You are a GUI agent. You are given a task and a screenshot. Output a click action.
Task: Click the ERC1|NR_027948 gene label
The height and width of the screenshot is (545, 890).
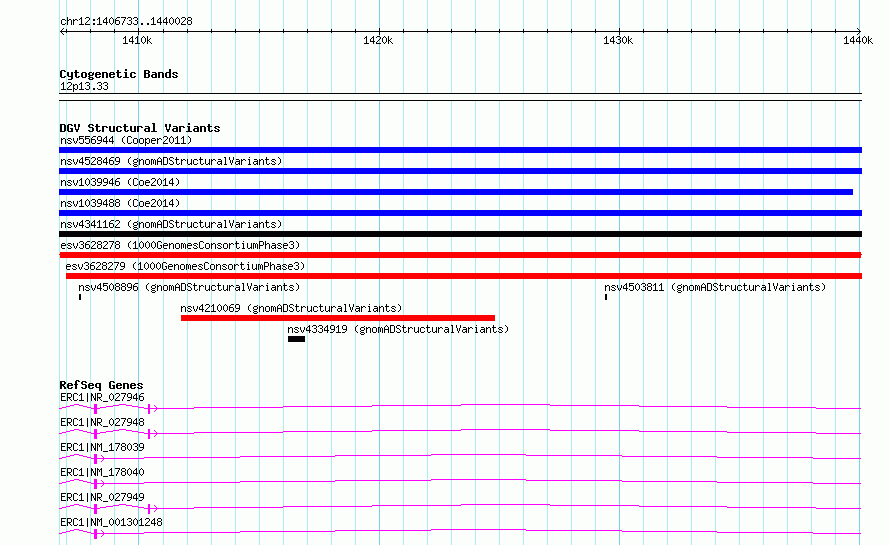[102, 422]
